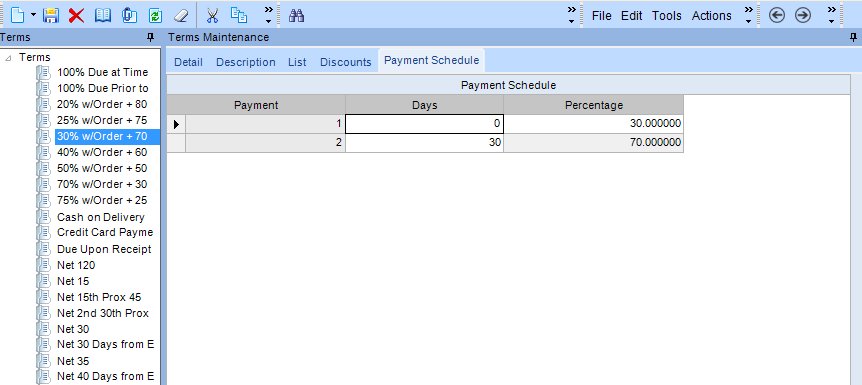Viewport: 862px width, 385px height.
Task: Click the document icon beside Cash on Delivery
Action: tap(43, 217)
